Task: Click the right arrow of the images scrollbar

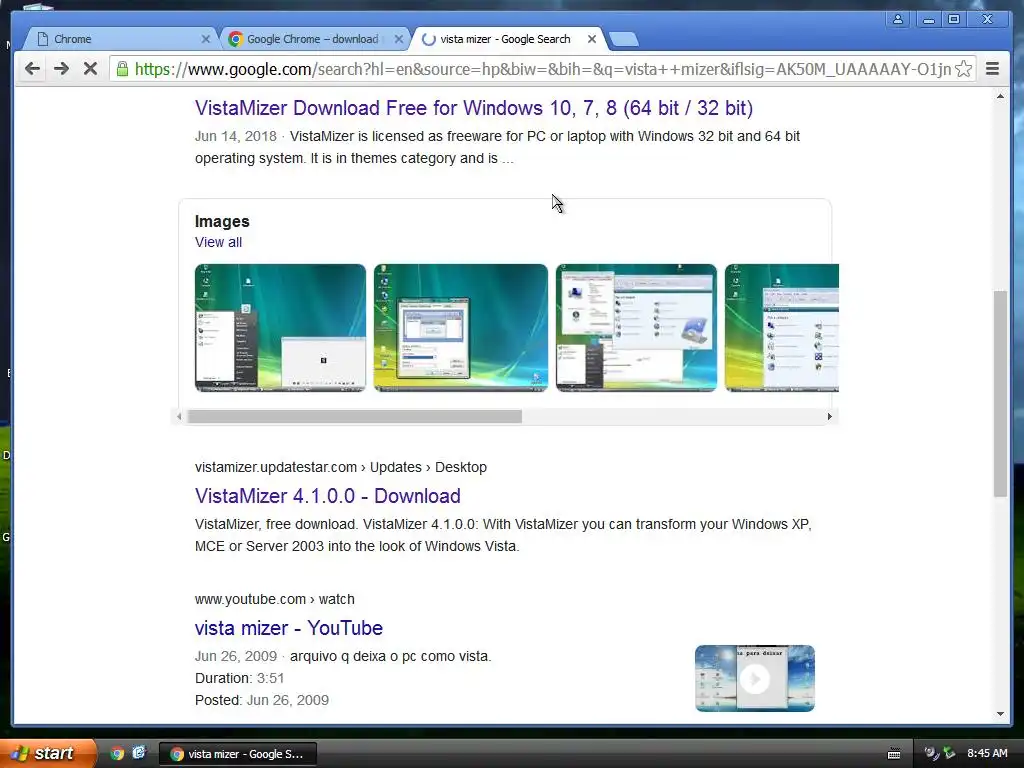Action: point(829,417)
